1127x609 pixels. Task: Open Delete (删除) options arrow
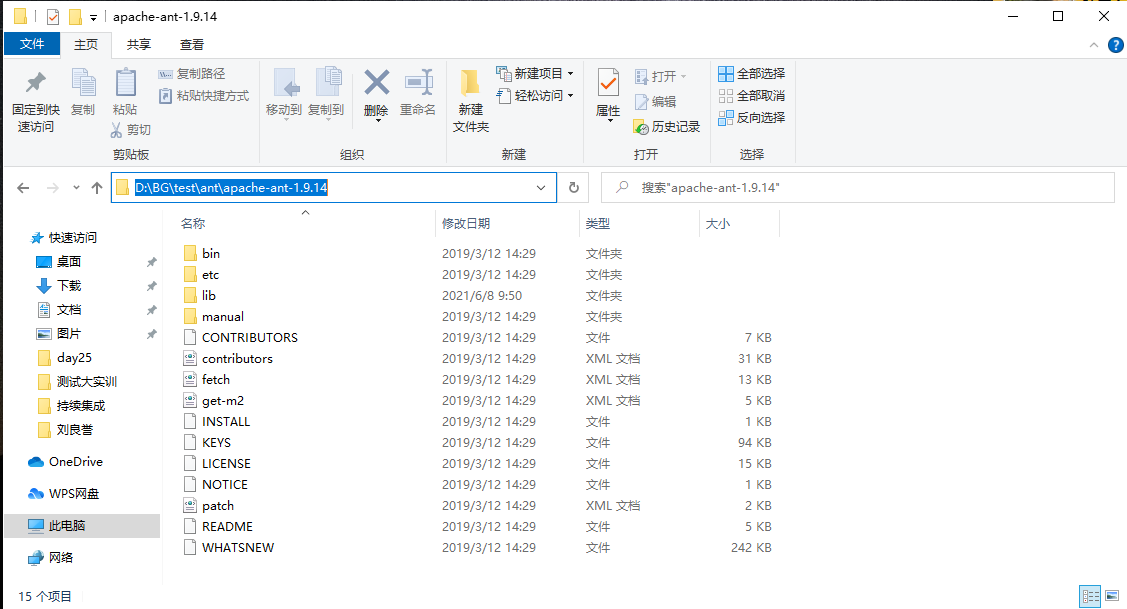tap(377, 121)
